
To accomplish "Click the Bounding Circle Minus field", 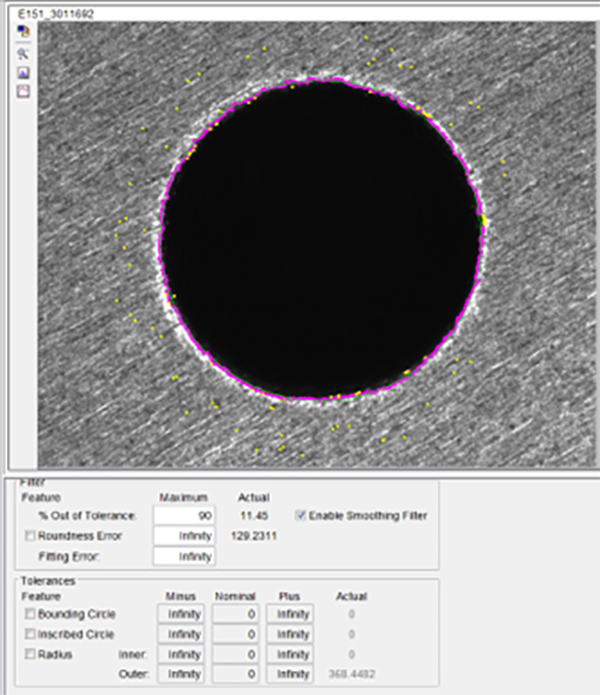I will pyautogui.click(x=184, y=614).
